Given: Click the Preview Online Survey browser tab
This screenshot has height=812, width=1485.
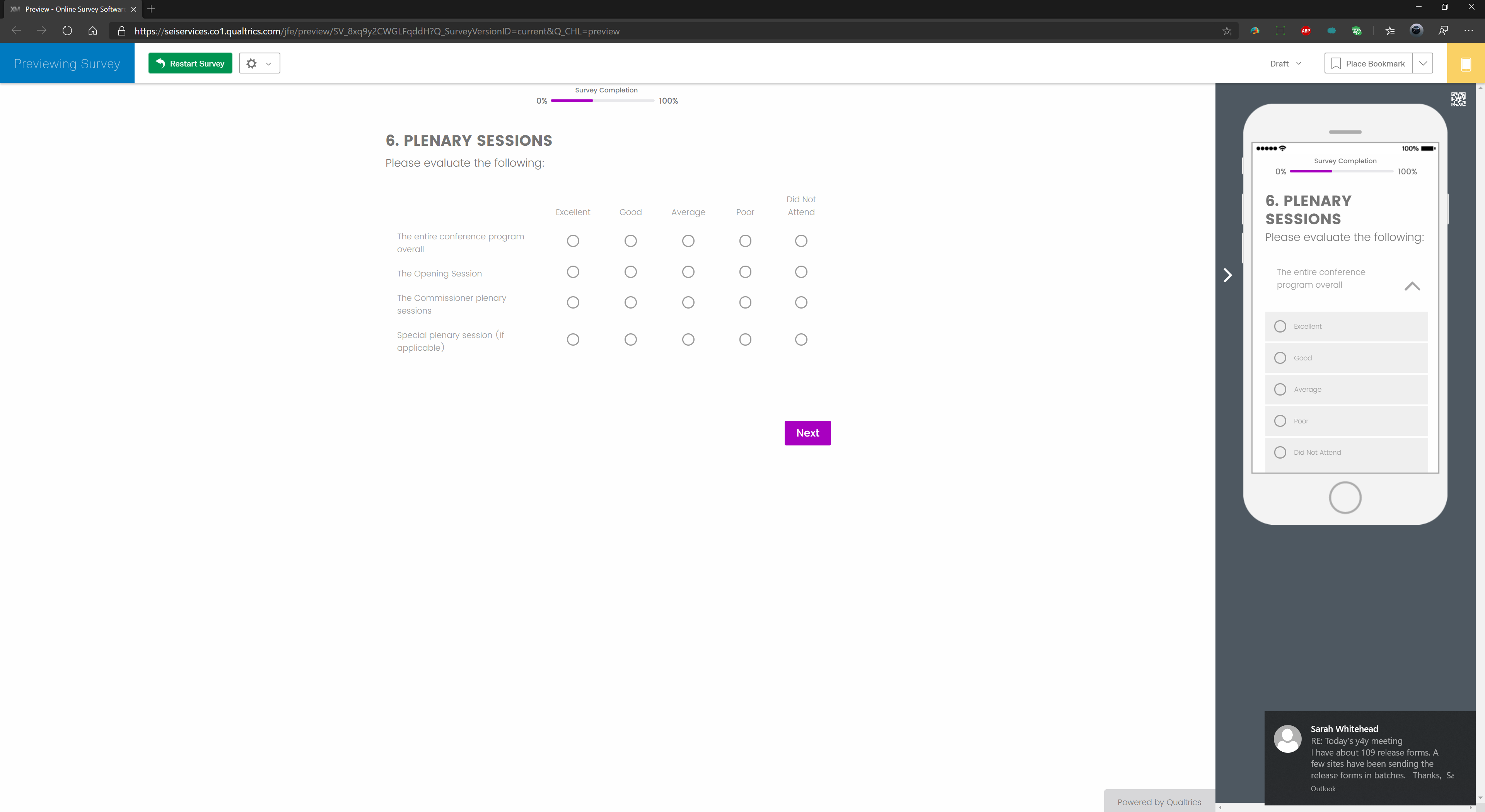Looking at the screenshot, I should (x=72, y=9).
